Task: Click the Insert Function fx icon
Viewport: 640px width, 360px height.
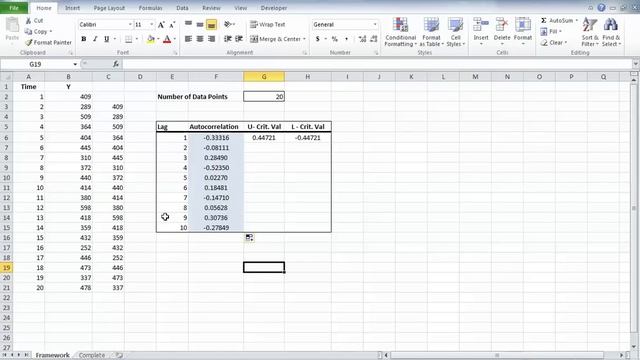Action: (x=116, y=64)
